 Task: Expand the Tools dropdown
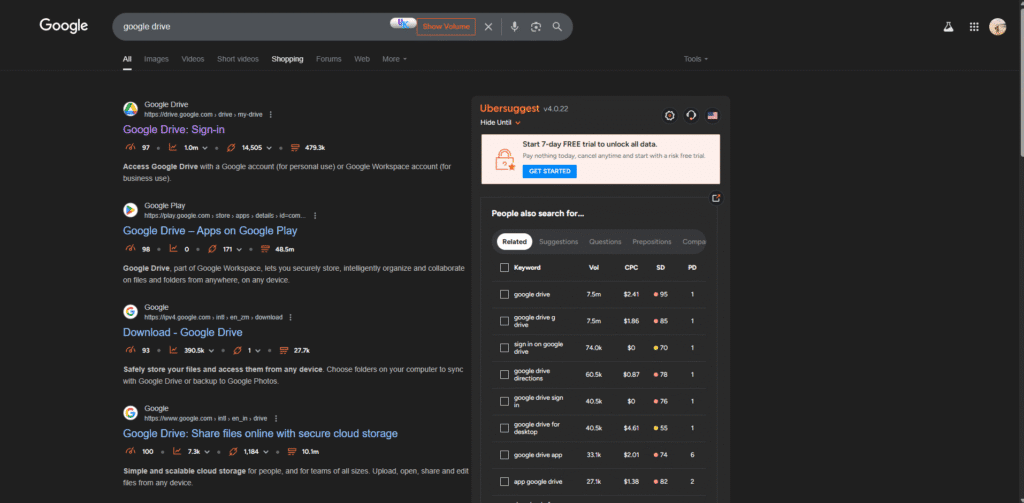tap(695, 59)
